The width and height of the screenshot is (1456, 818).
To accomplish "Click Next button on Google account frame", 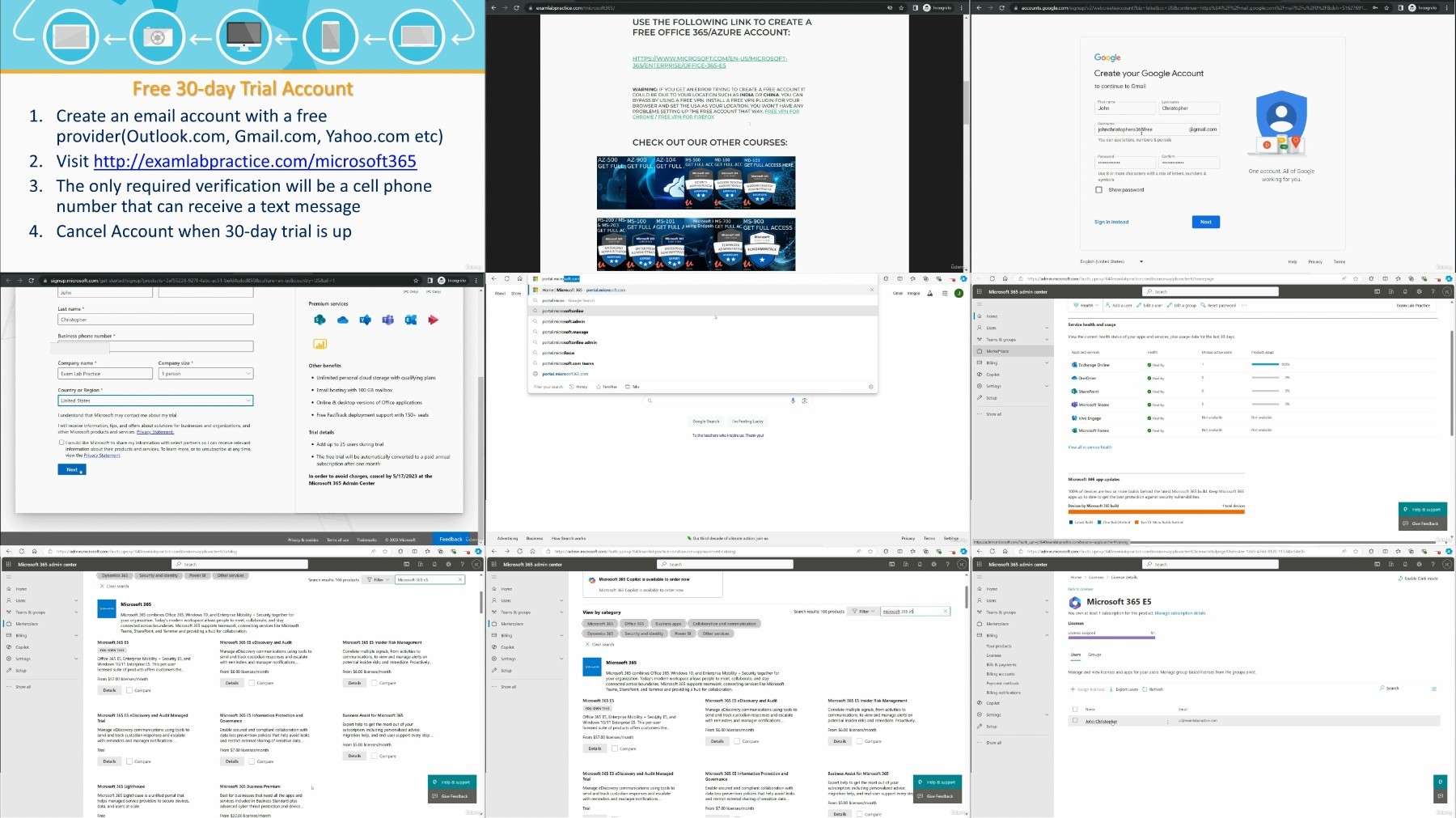I will [1206, 222].
